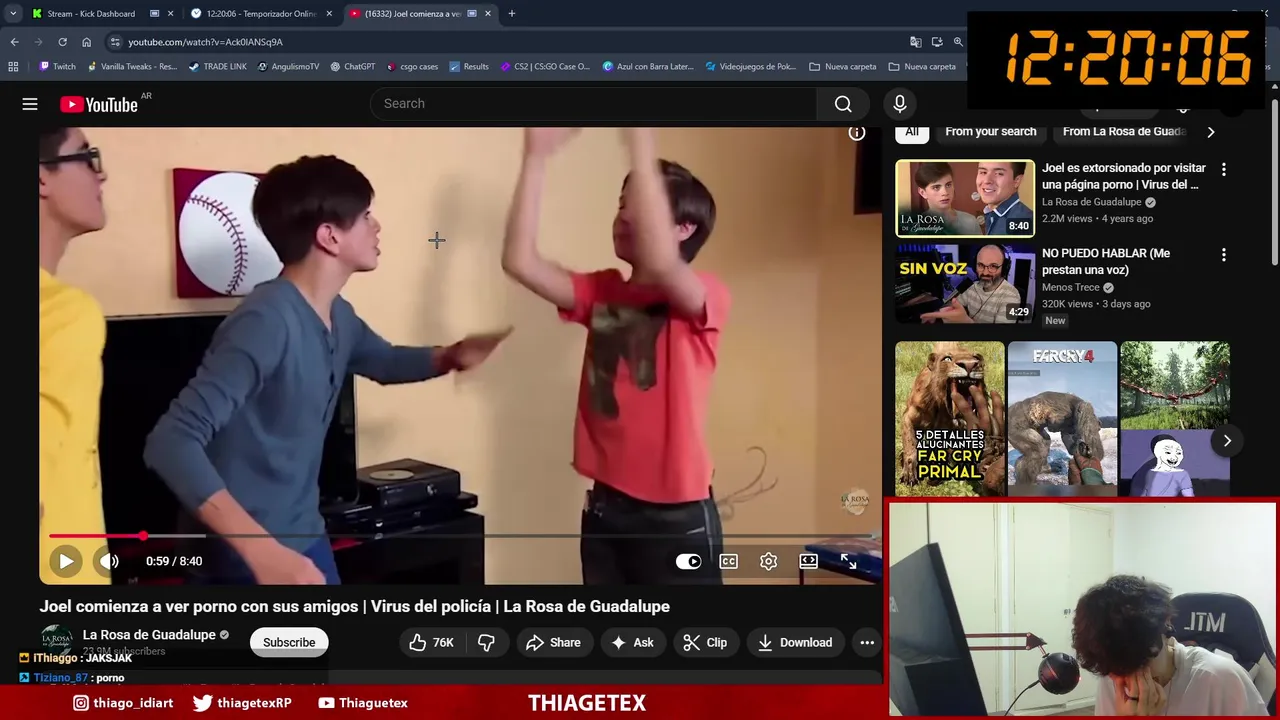
Task: Close the Kick Dashboard tab
Action: pos(170,14)
